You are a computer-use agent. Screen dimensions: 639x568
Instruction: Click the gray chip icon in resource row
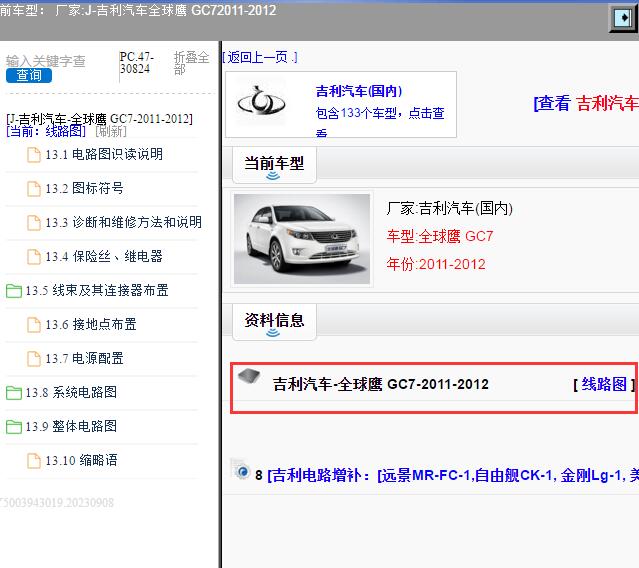[249, 376]
